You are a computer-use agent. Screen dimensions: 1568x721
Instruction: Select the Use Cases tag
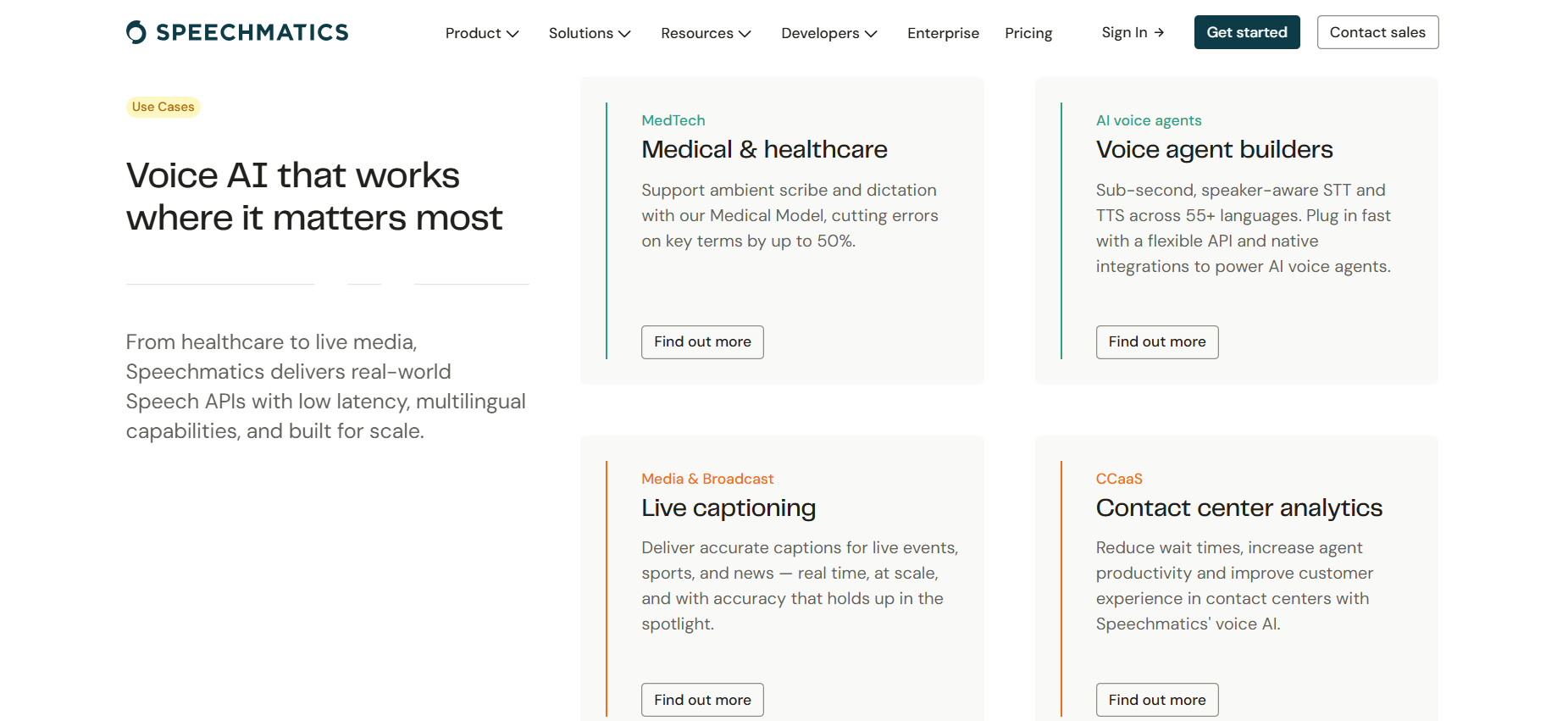pyautogui.click(x=163, y=107)
